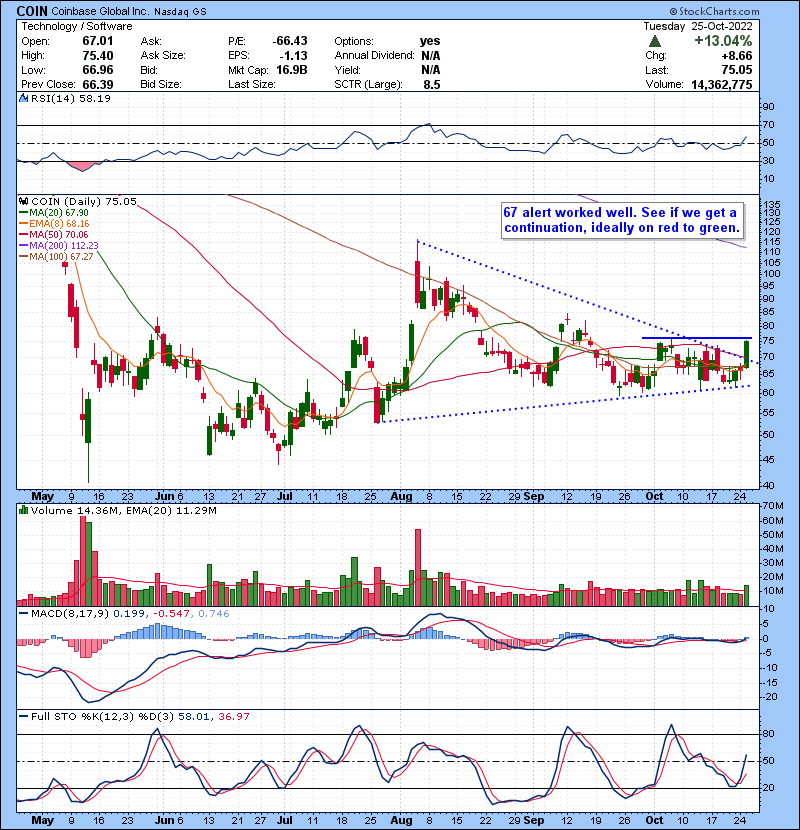Click the Open value 67.01
800x830 pixels.
(x=97, y=41)
